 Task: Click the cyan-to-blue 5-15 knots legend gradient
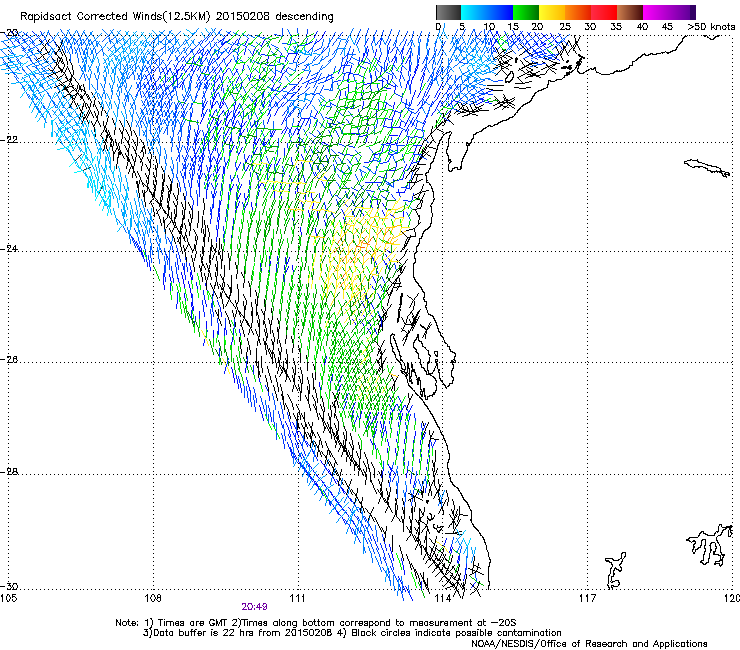click(487, 12)
